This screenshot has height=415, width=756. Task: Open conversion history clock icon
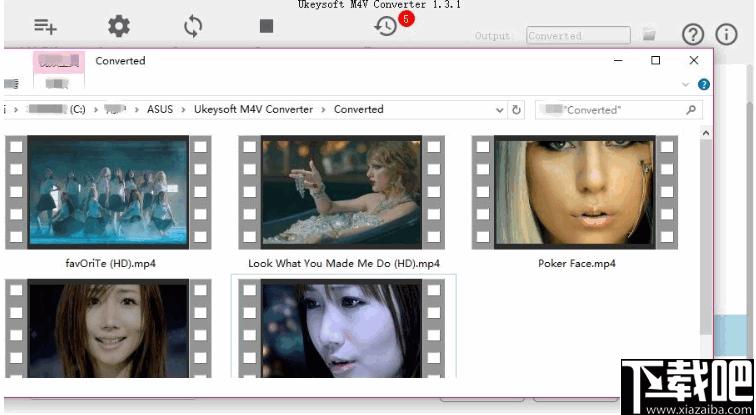385,26
